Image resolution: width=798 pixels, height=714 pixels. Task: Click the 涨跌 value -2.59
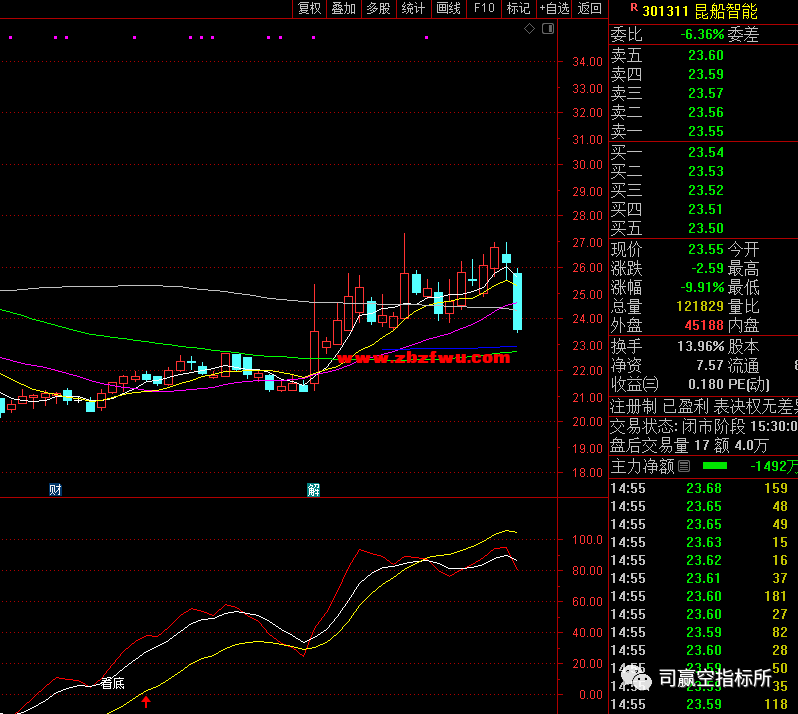click(x=707, y=268)
